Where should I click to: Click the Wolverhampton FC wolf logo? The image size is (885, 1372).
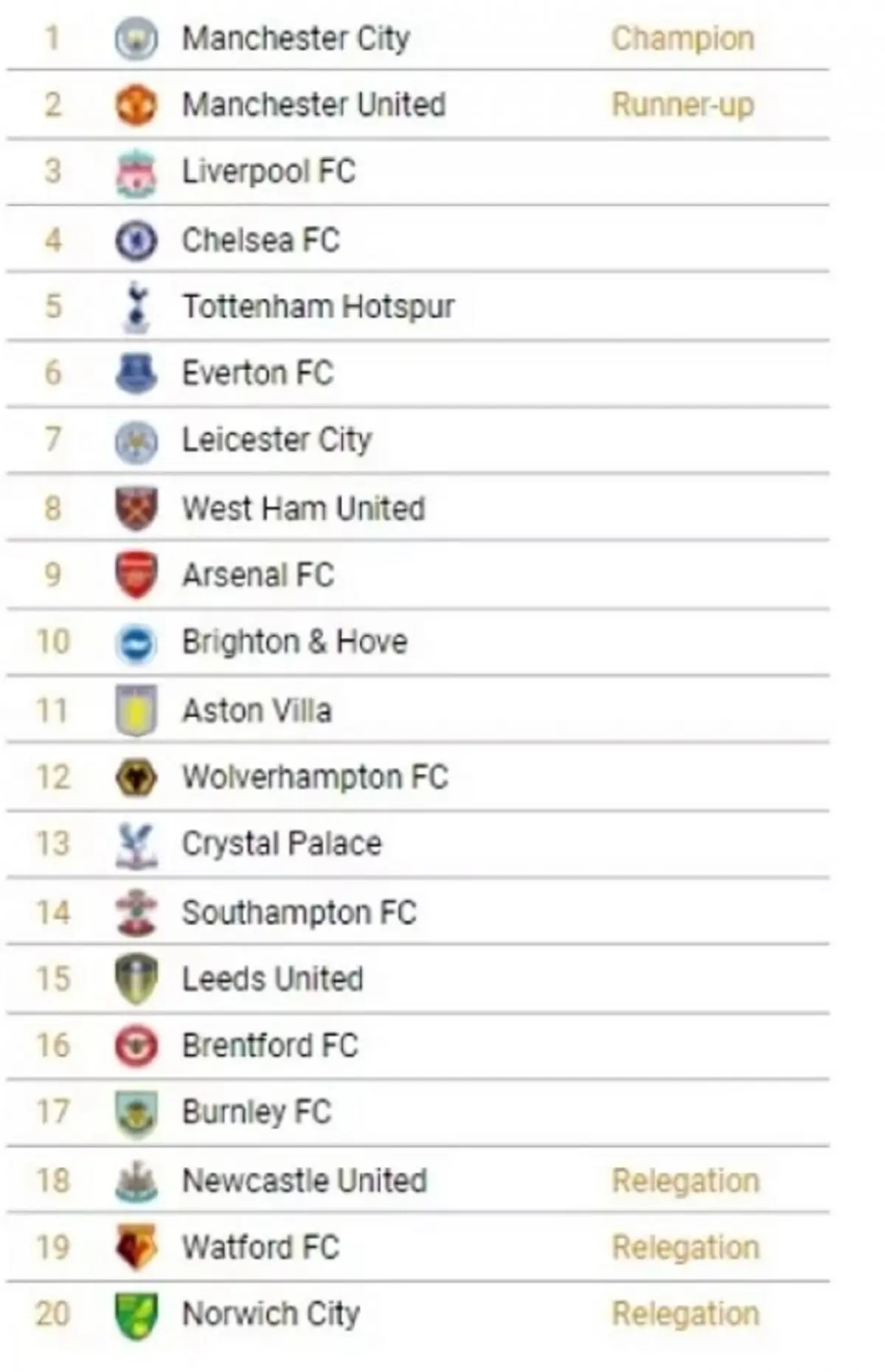[136, 777]
